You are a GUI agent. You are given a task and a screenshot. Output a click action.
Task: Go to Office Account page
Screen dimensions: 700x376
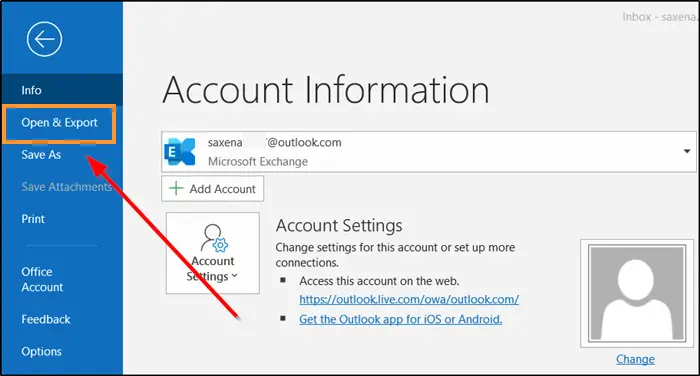click(42, 280)
